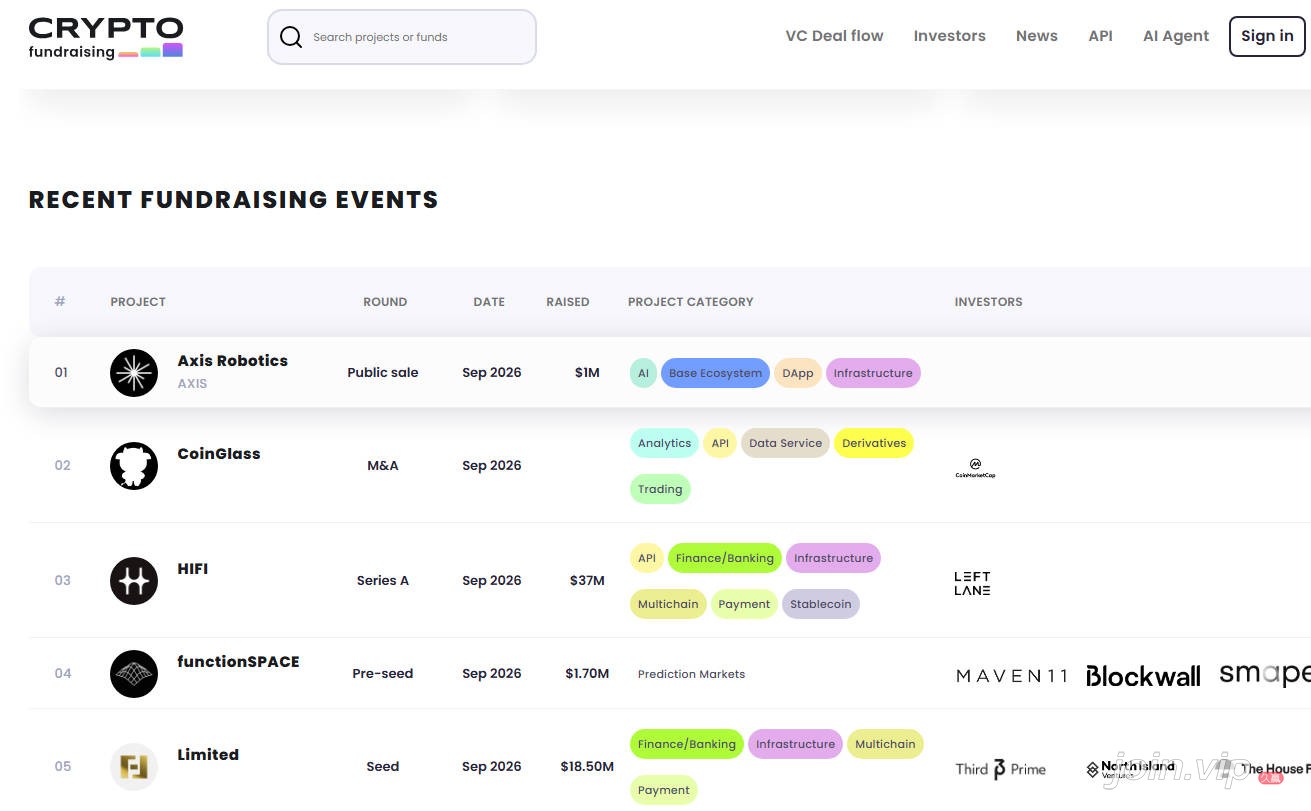
Task: Click the Series A round cell
Action: [383, 581]
